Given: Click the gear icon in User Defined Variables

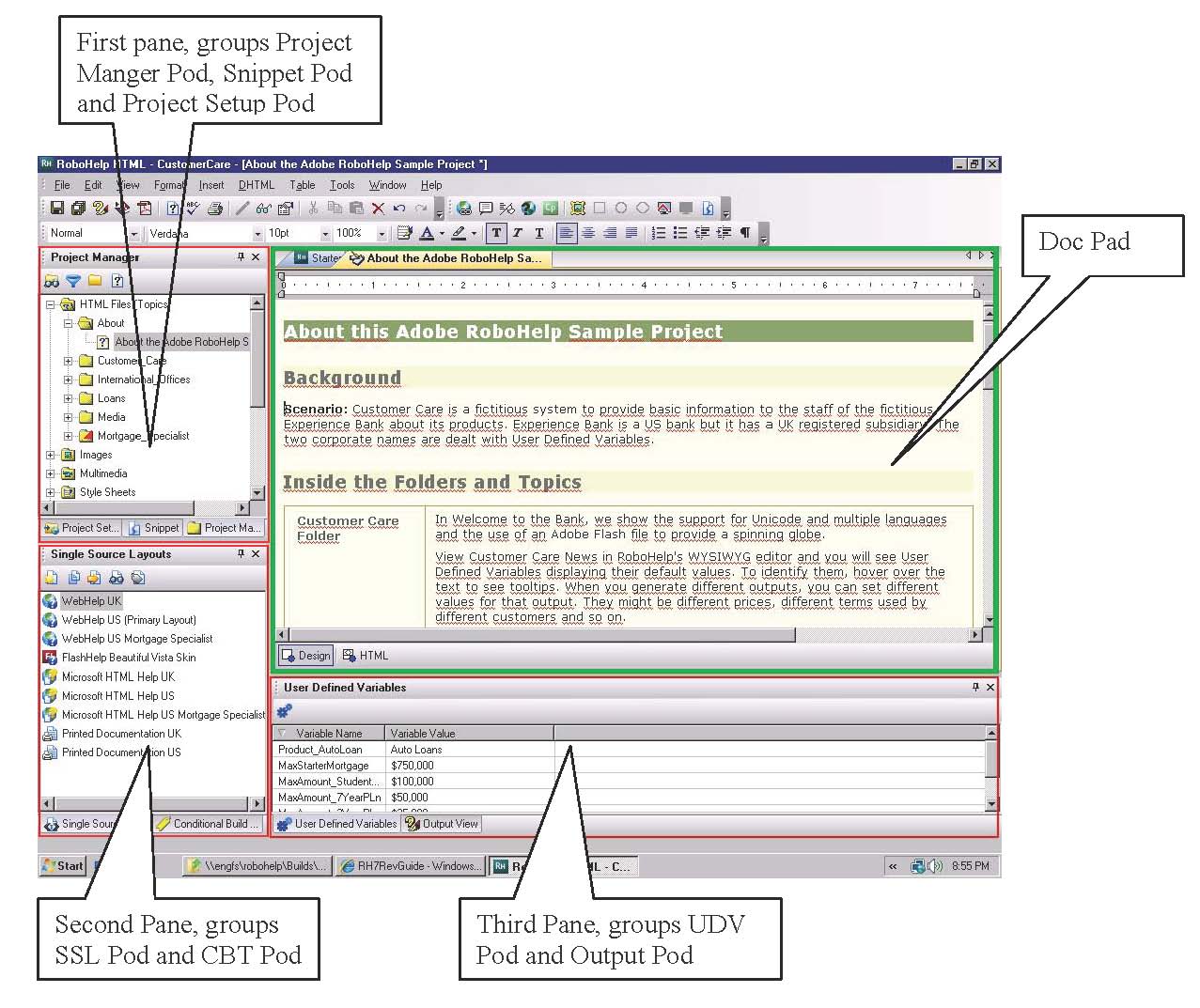Looking at the screenshot, I should [284, 711].
